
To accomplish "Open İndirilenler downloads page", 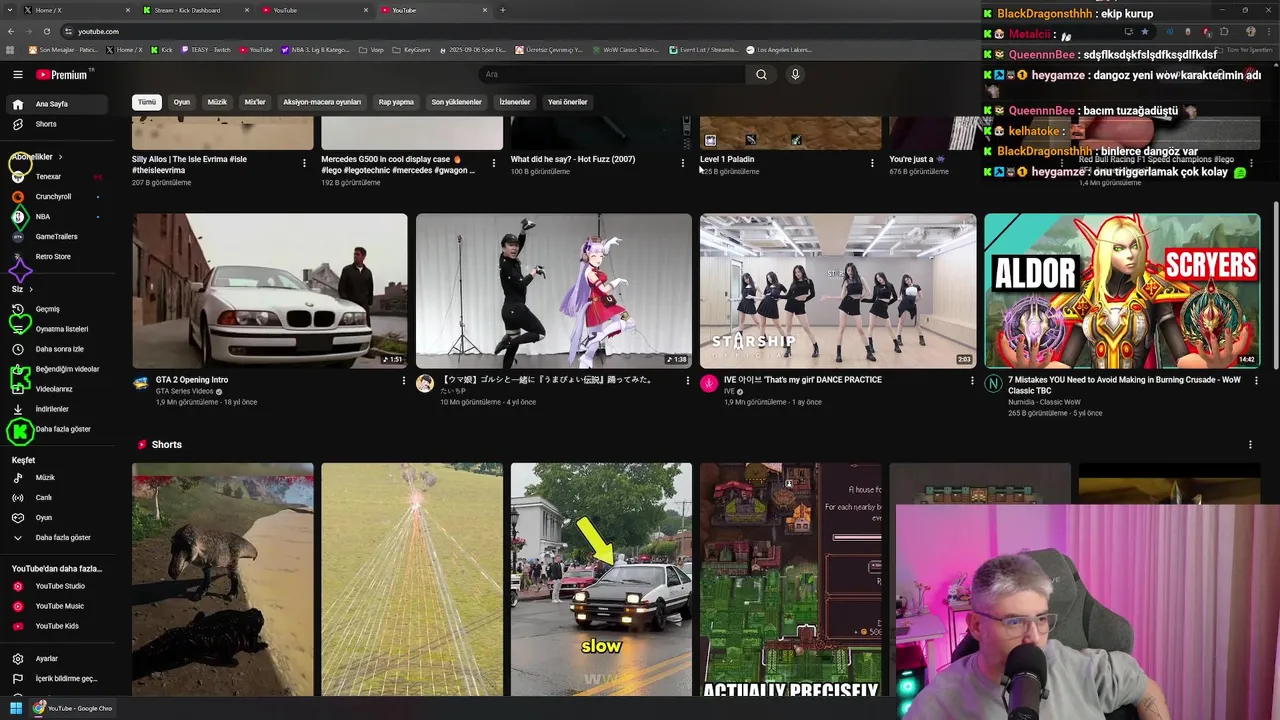I will coord(56,409).
